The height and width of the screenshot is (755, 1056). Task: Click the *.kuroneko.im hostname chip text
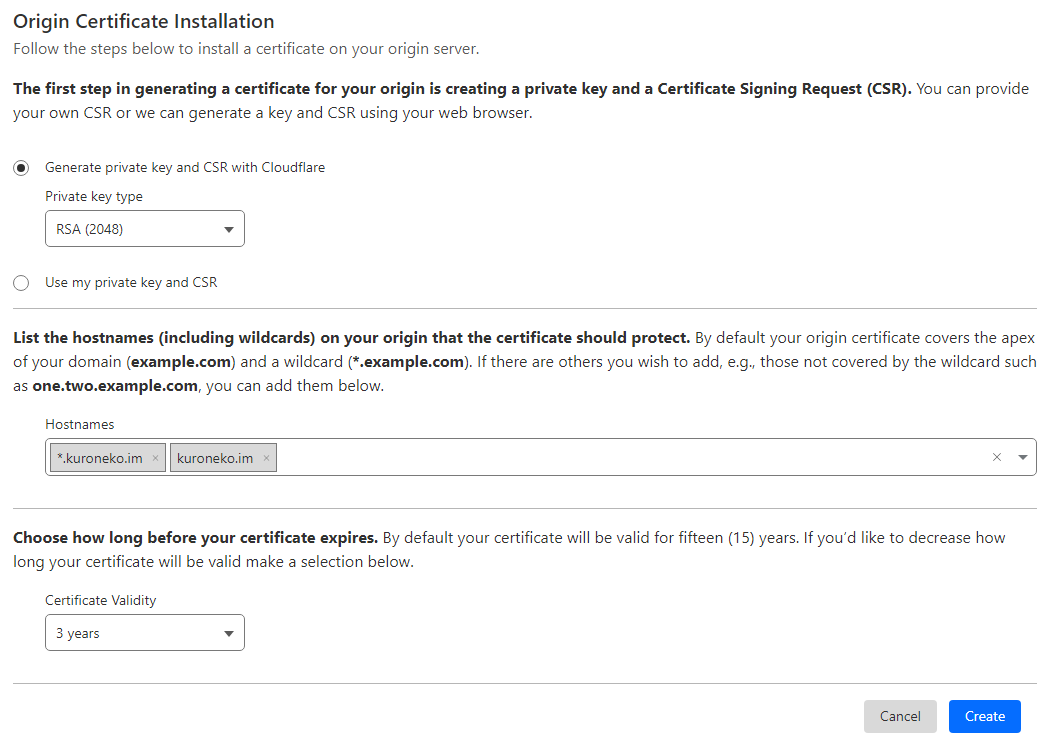click(99, 458)
